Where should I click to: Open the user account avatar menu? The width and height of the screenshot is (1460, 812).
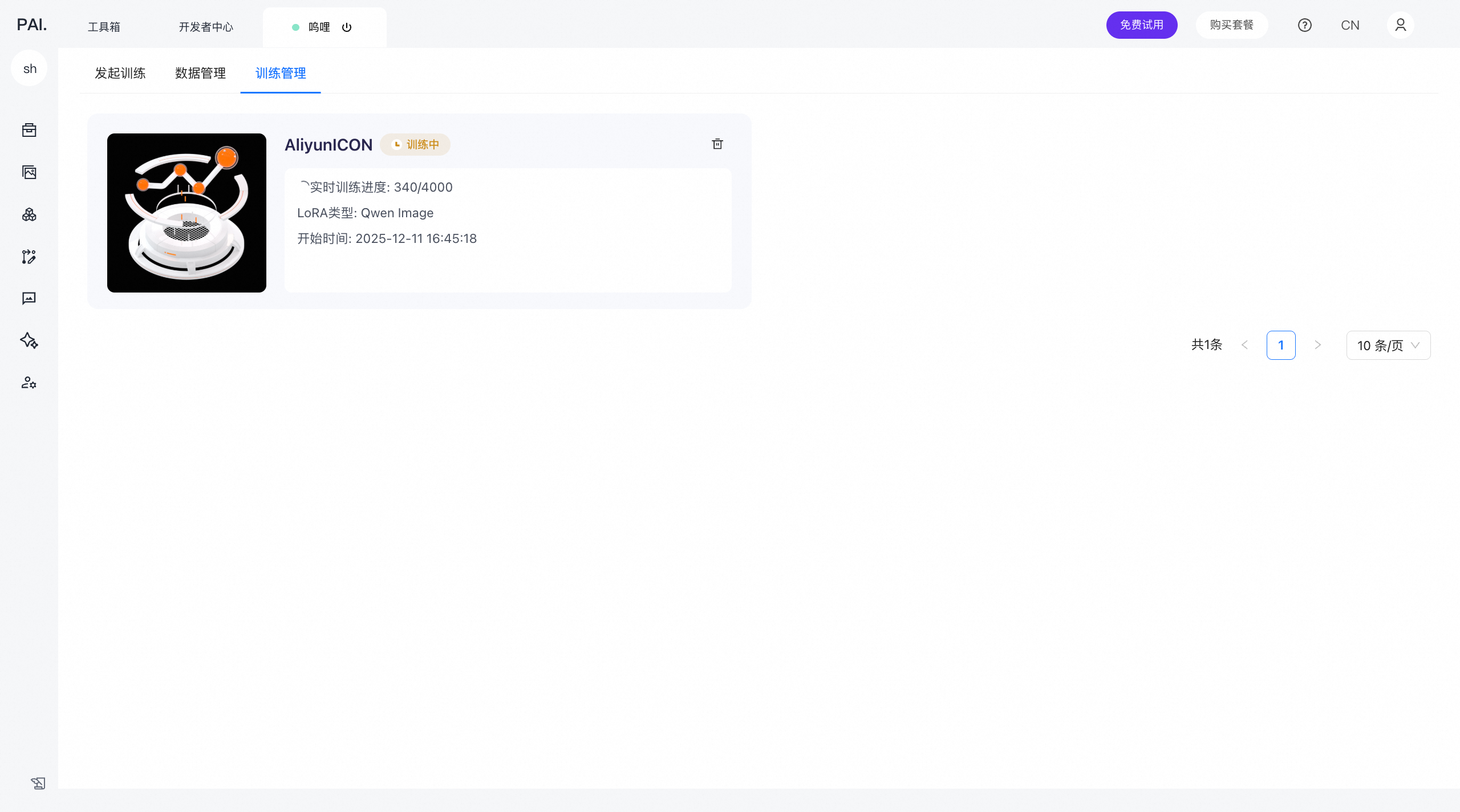(x=1400, y=25)
